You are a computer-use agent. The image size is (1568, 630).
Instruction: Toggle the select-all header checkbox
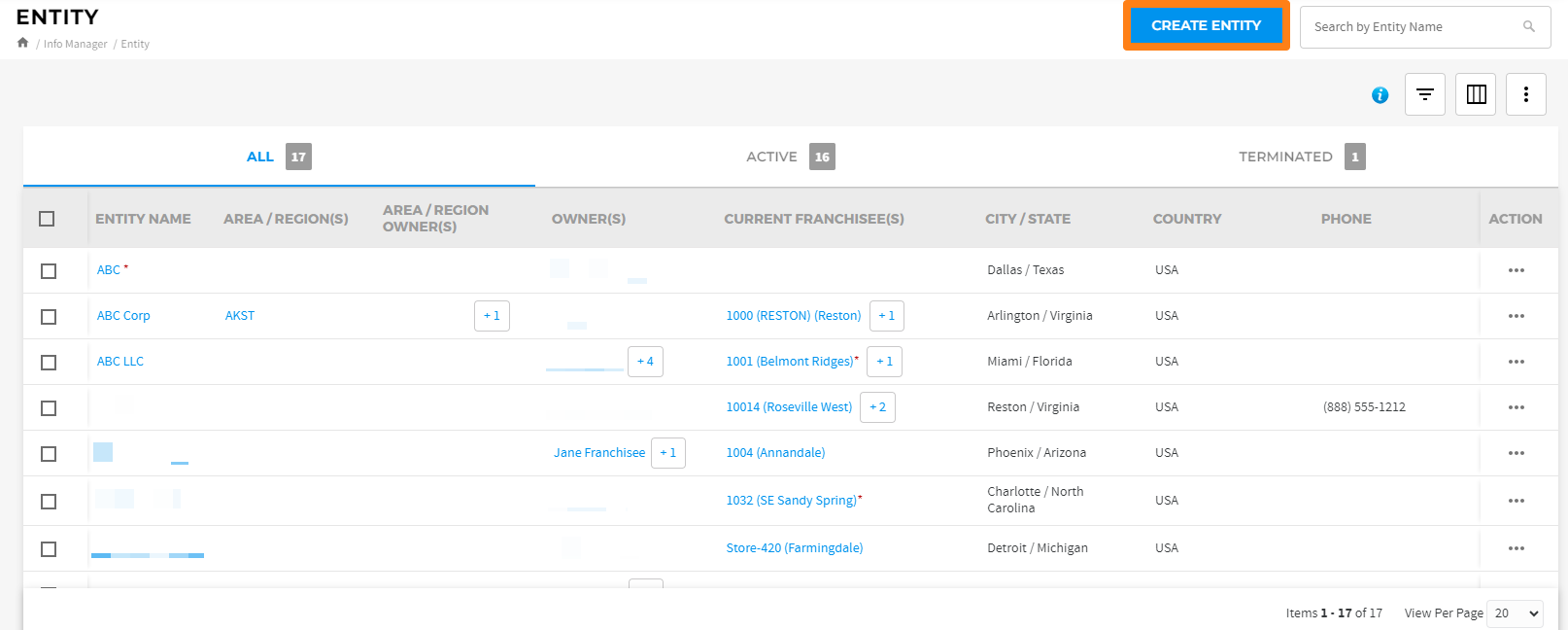47,219
